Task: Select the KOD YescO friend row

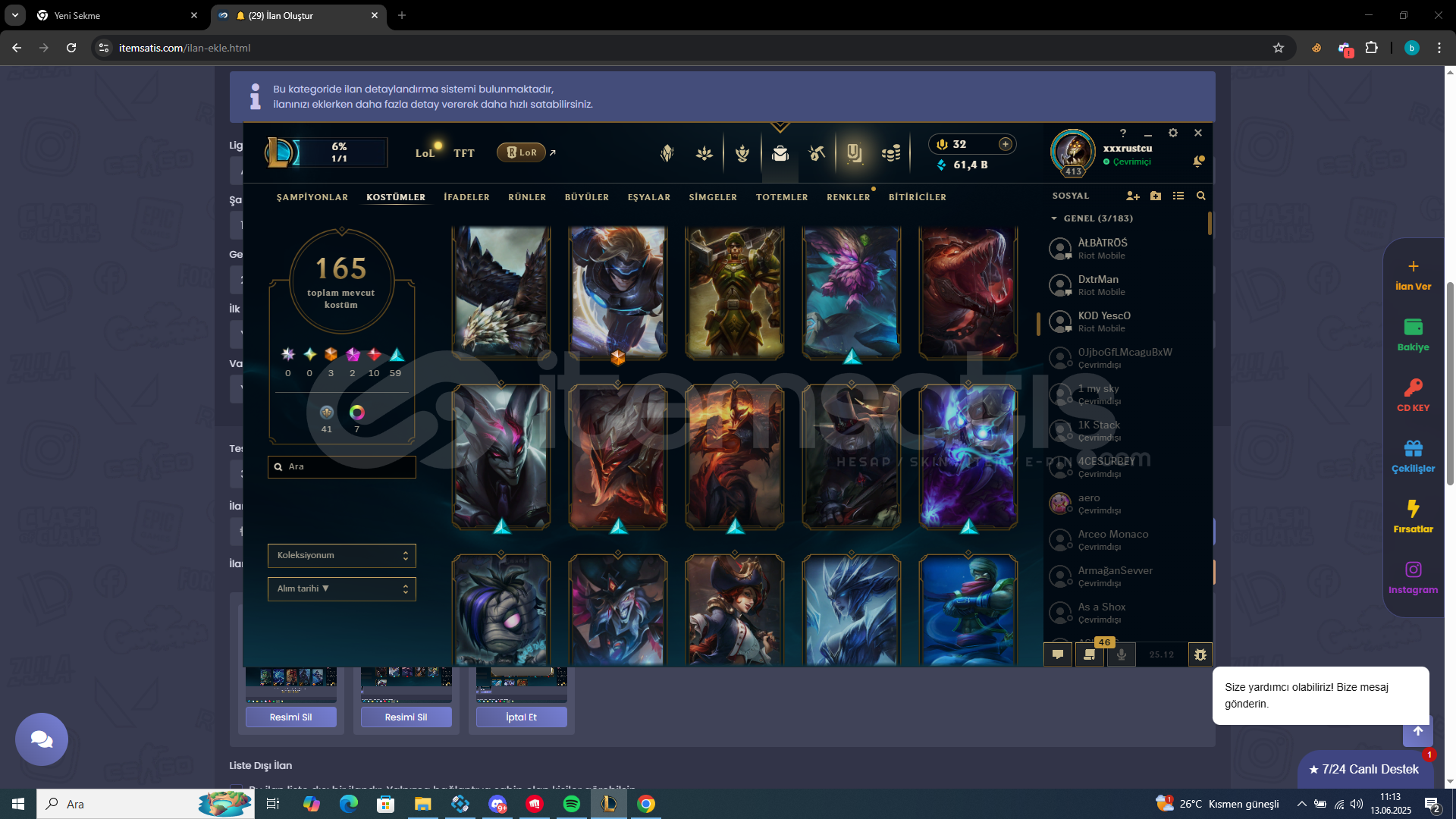Action: [x=1125, y=321]
